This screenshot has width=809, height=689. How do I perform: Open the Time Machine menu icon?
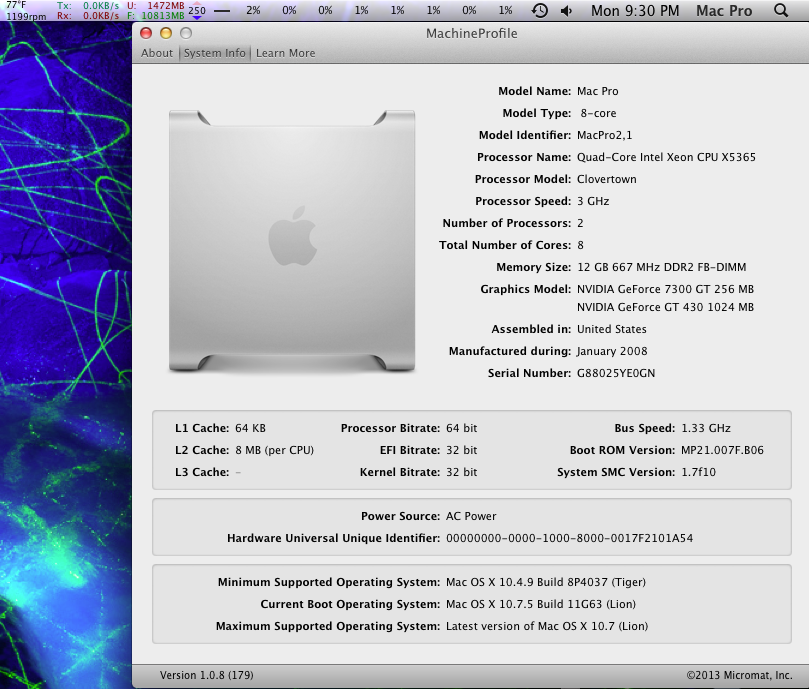[540, 10]
